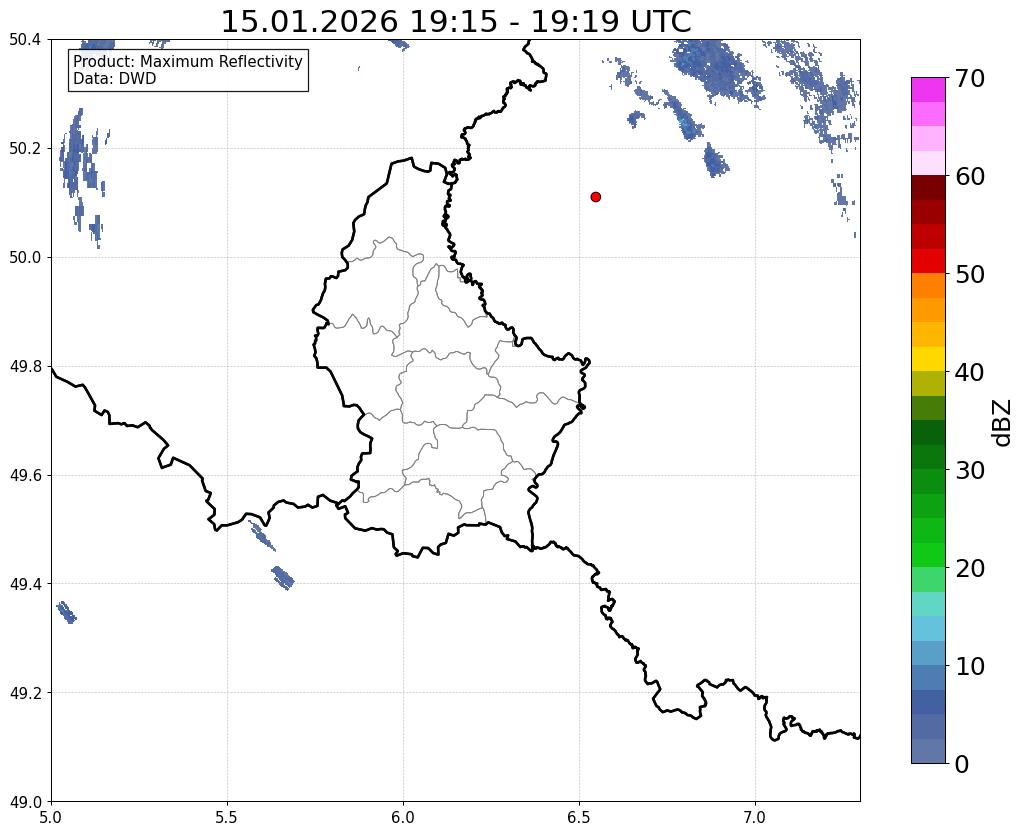Click the x-axis longitude label "7.0"

tap(756, 818)
